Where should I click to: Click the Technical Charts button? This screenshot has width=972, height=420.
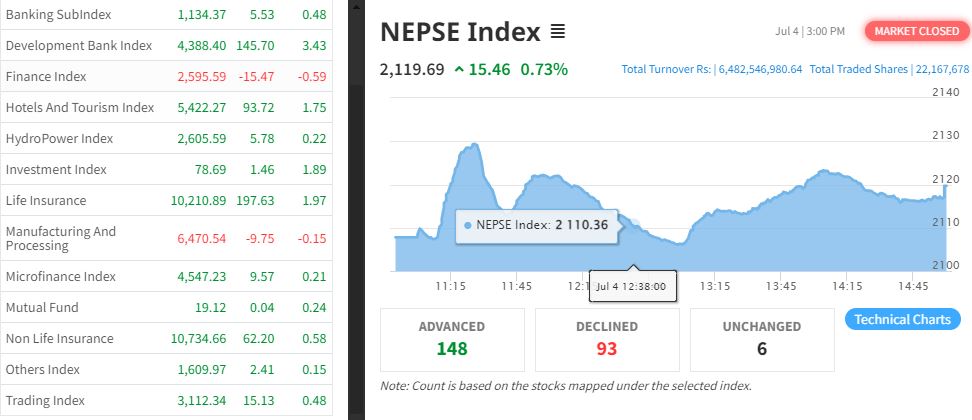tap(903, 320)
